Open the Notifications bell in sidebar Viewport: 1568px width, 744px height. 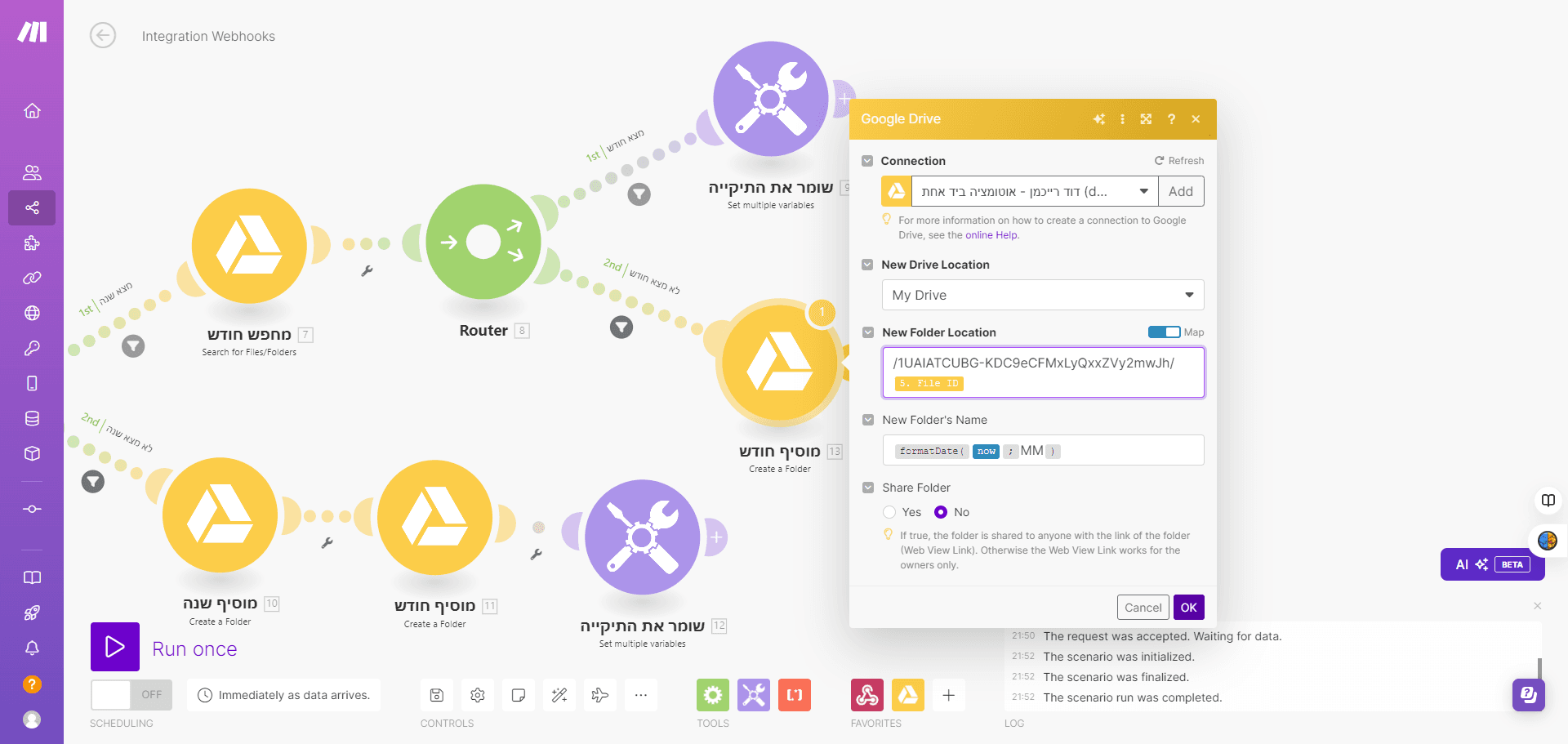(32, 648)
